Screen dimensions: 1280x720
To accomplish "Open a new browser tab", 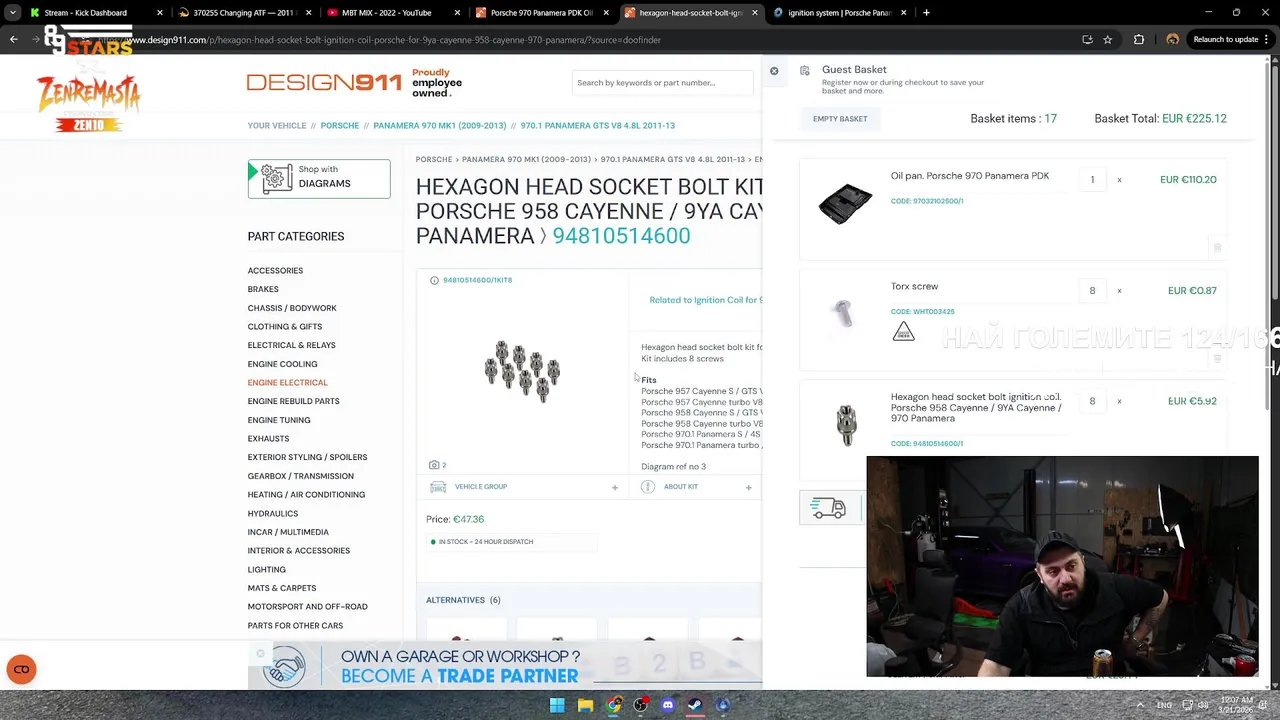I will [x=926, y=13].
